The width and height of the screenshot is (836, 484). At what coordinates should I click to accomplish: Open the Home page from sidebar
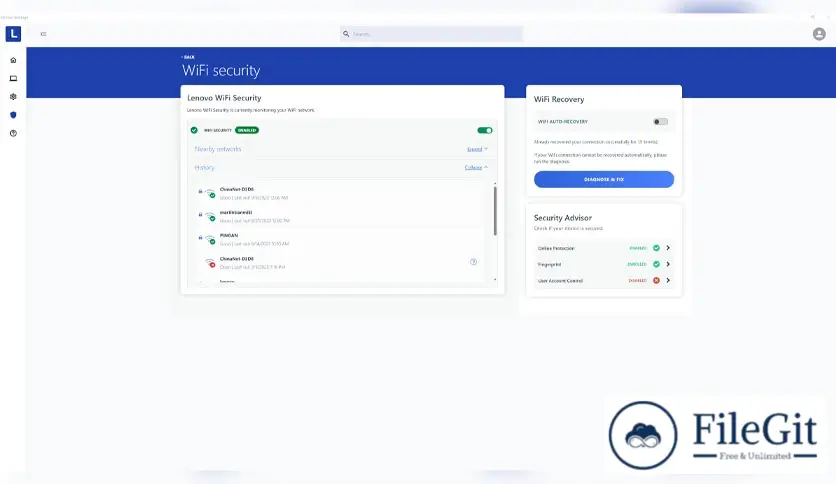coord(13,60)
